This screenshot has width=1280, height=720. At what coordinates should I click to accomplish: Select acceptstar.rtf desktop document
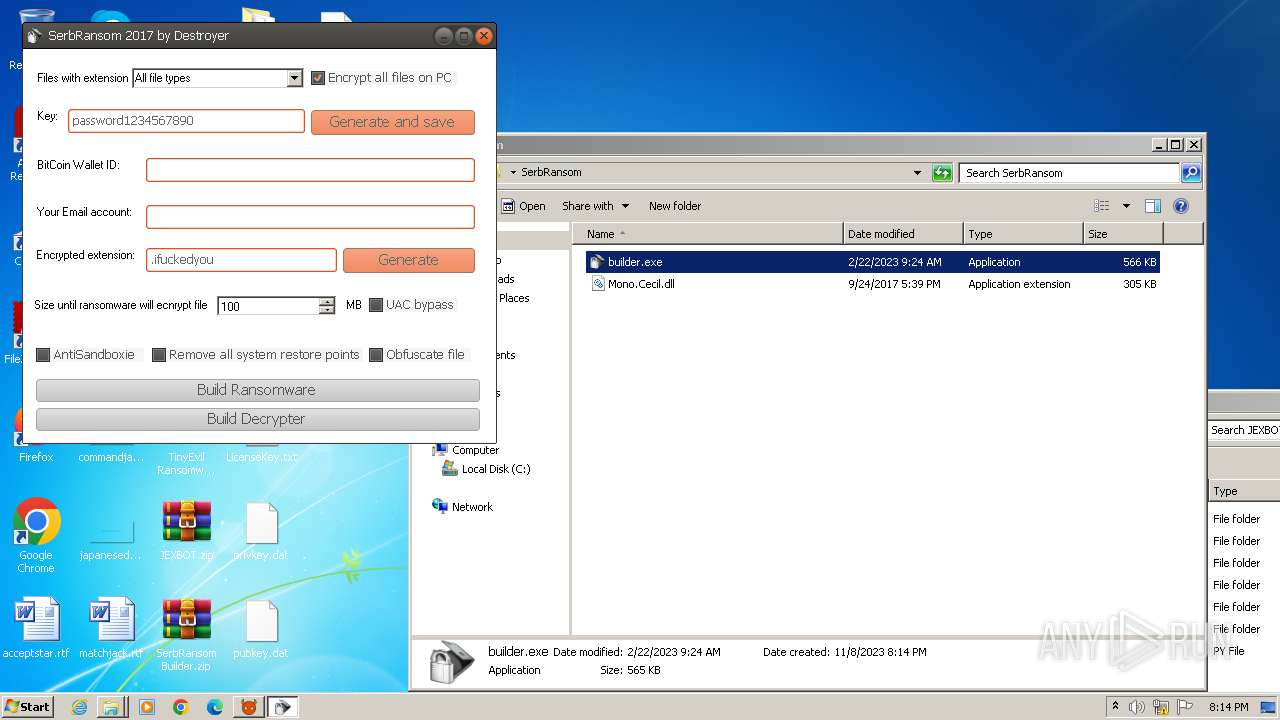pos(36,629)
